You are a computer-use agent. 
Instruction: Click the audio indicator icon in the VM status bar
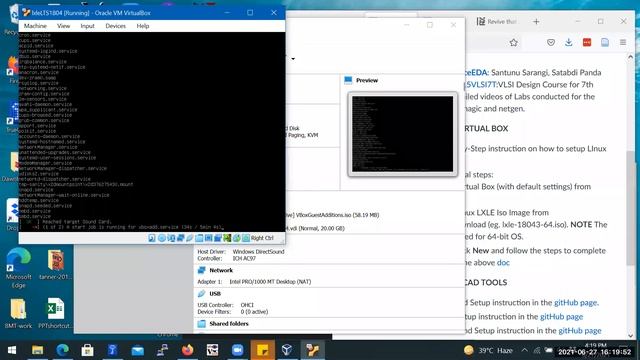tap(171, 238)
